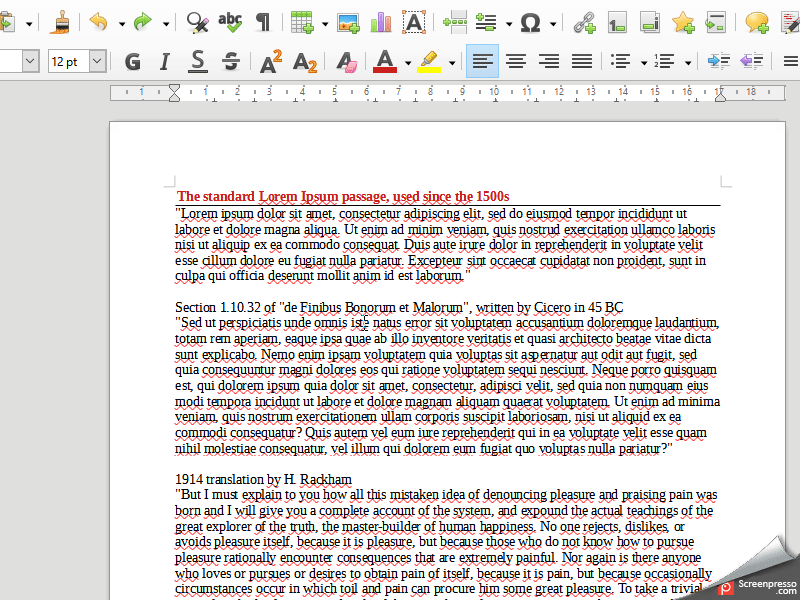Apply red font color swatch
This screenshot has height=600, width=800.
pos(384,62)
